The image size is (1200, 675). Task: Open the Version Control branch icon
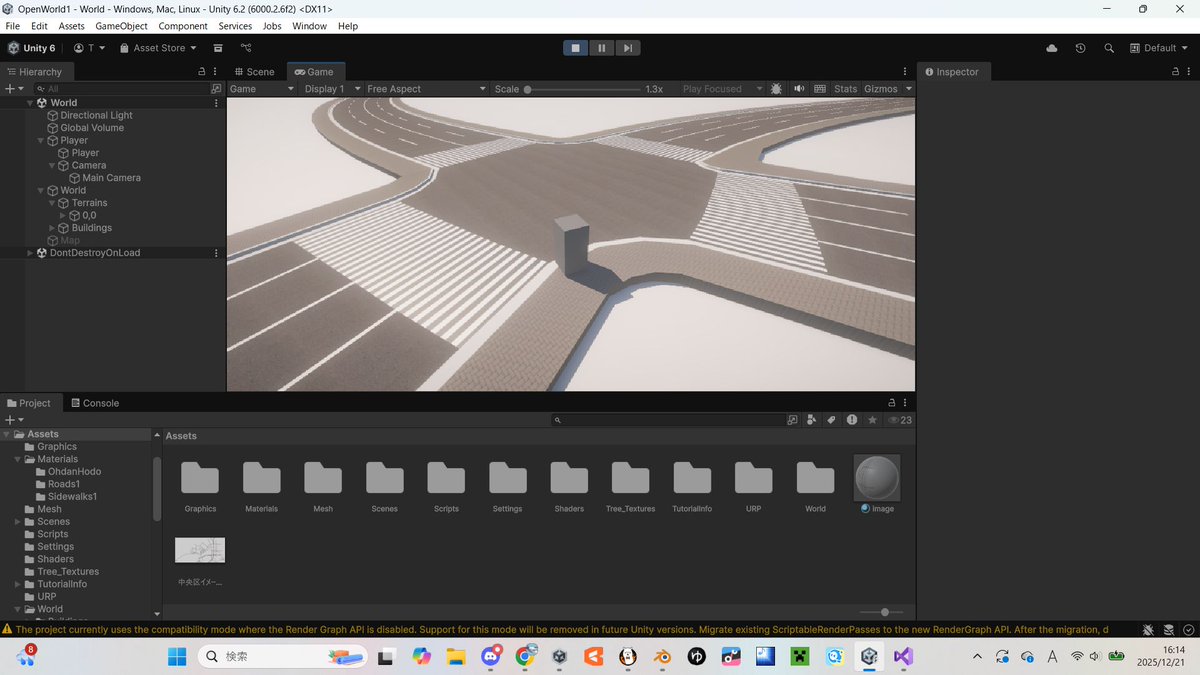[x=246, y=48]
